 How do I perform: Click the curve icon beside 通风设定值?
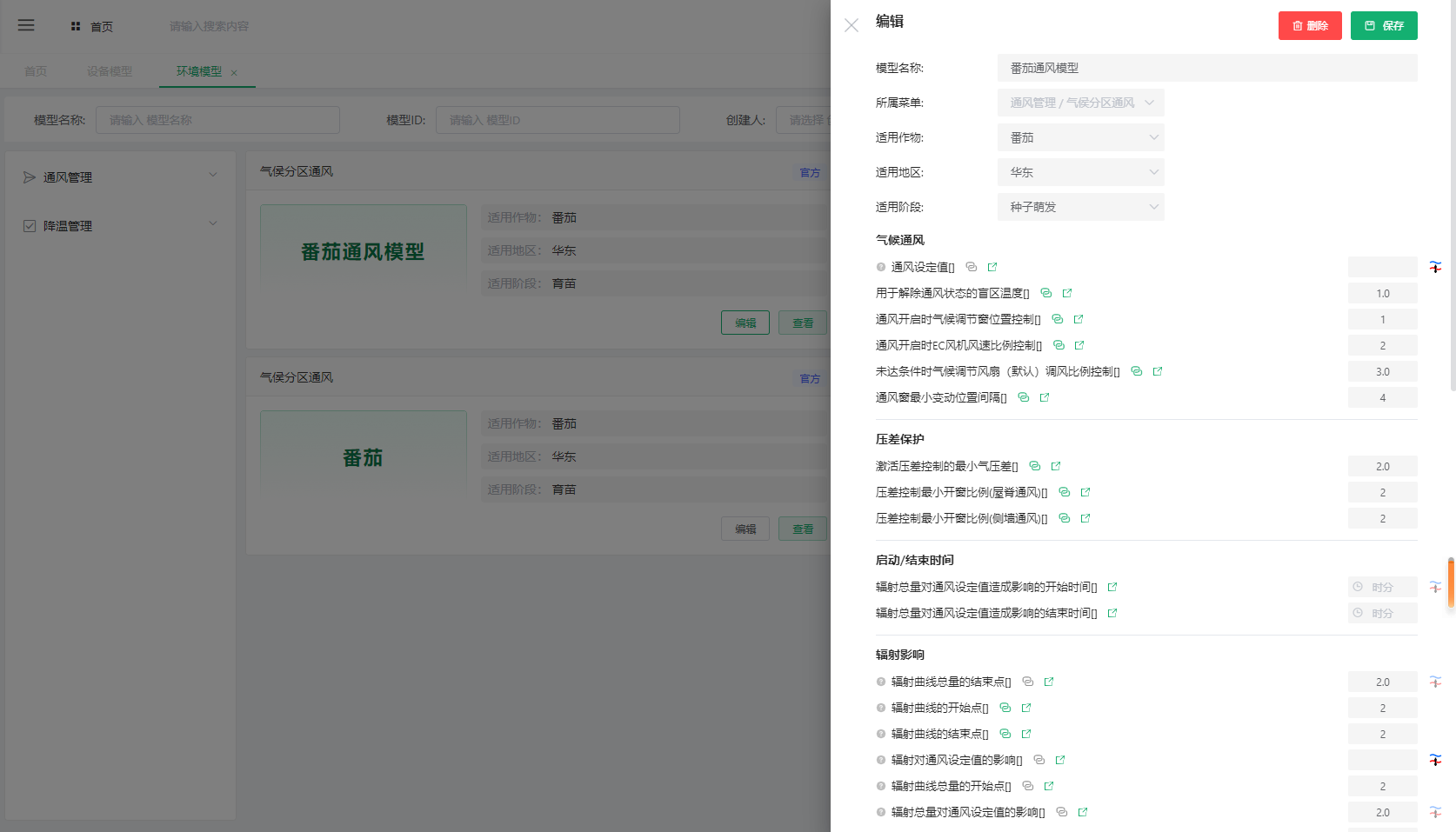(x=1435, y=267)
